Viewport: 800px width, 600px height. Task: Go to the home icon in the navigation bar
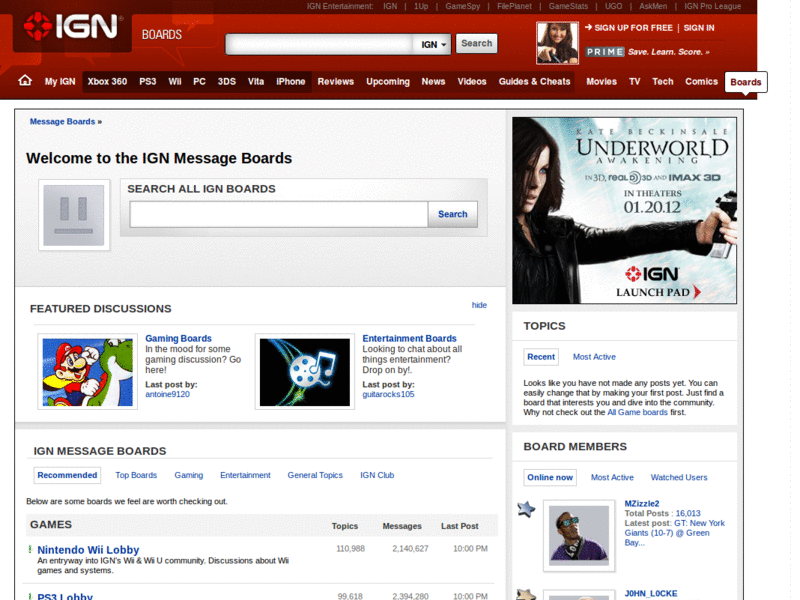pos(25,81)
